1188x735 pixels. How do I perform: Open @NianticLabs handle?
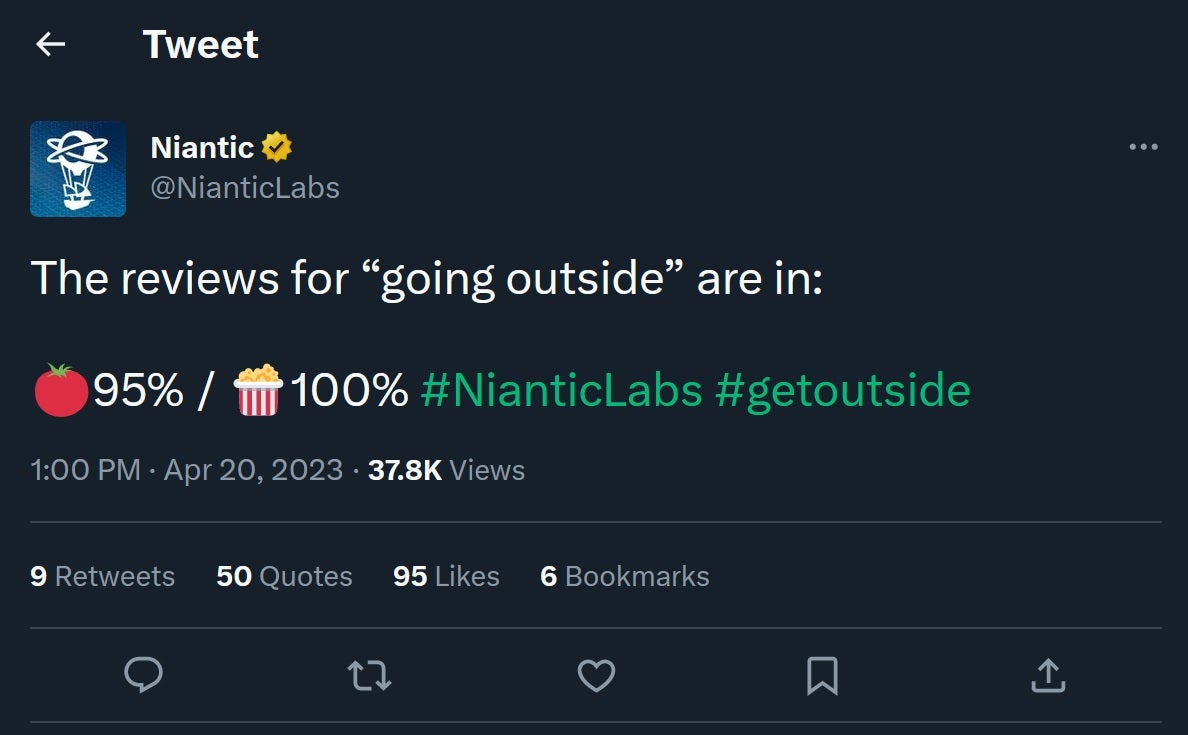coord(246,187)
